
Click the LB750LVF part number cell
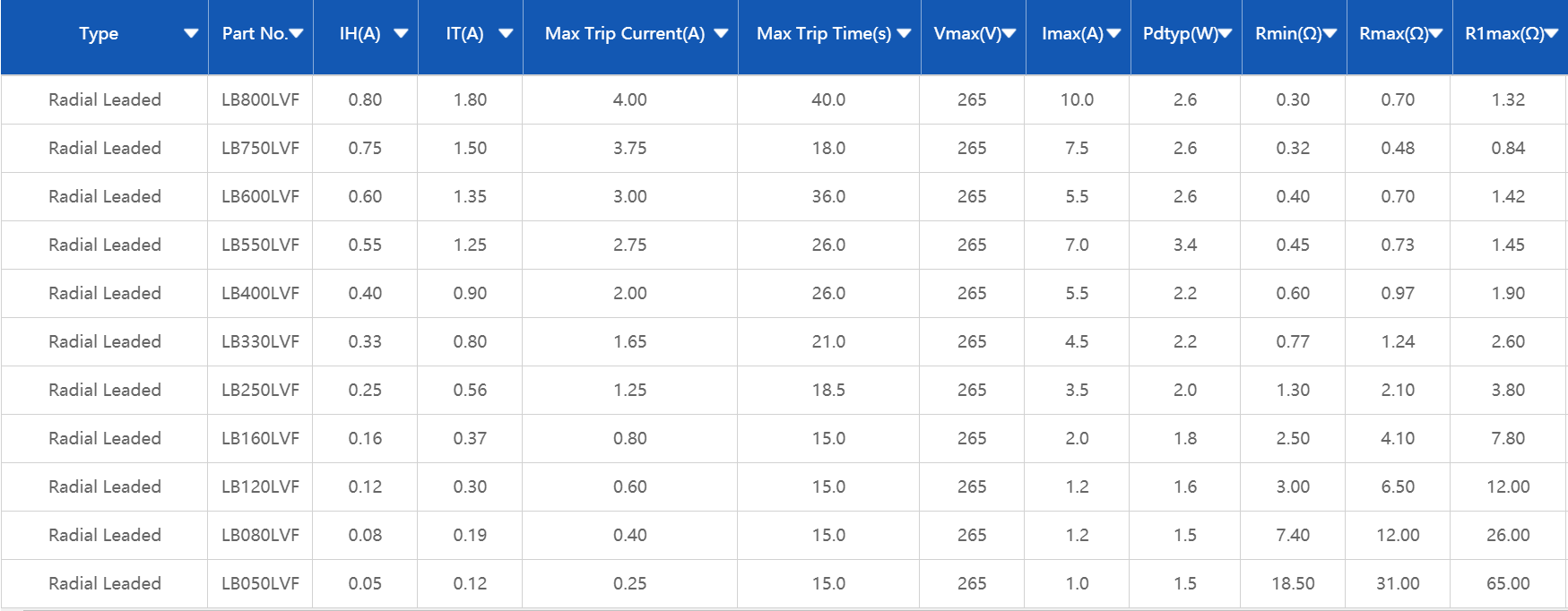click(260, 148)
